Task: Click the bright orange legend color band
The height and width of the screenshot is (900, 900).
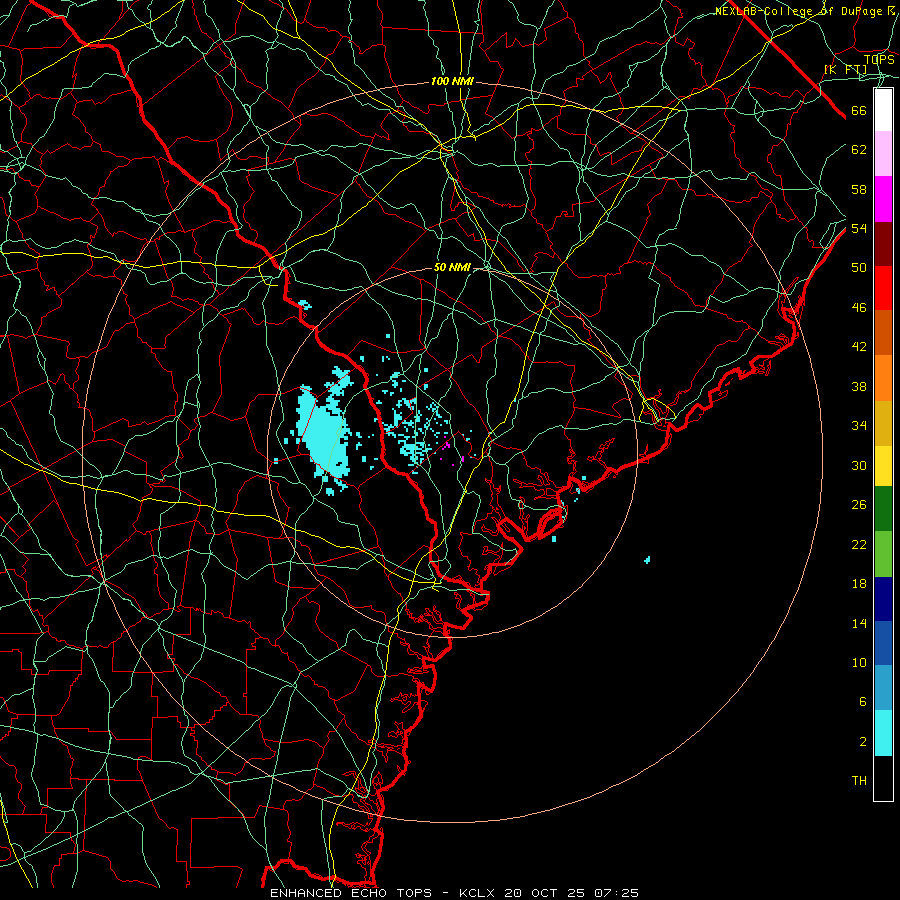Action: point(883,378)
